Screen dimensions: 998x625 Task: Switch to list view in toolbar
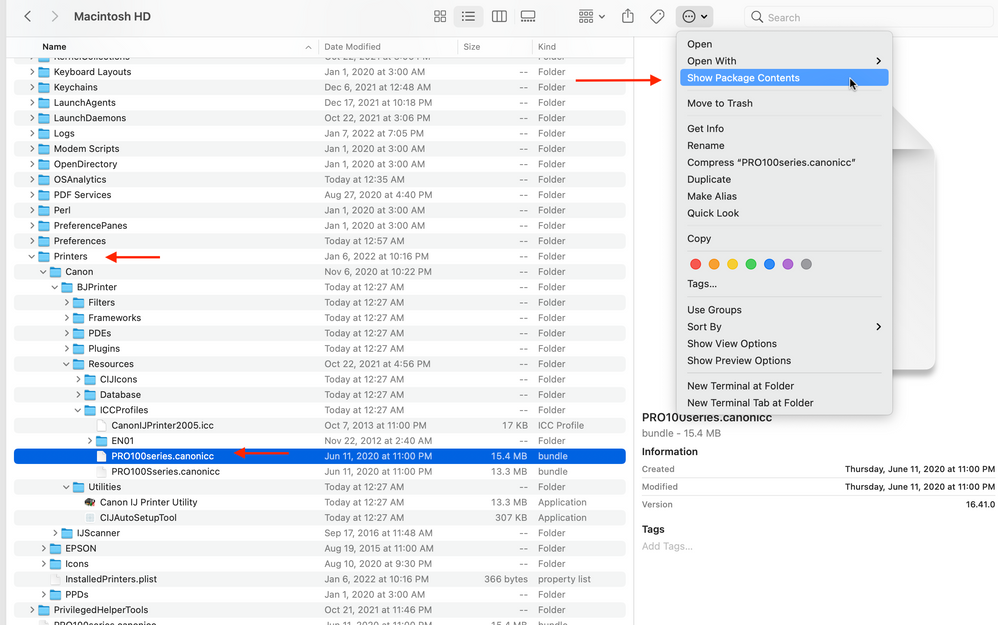468,17
